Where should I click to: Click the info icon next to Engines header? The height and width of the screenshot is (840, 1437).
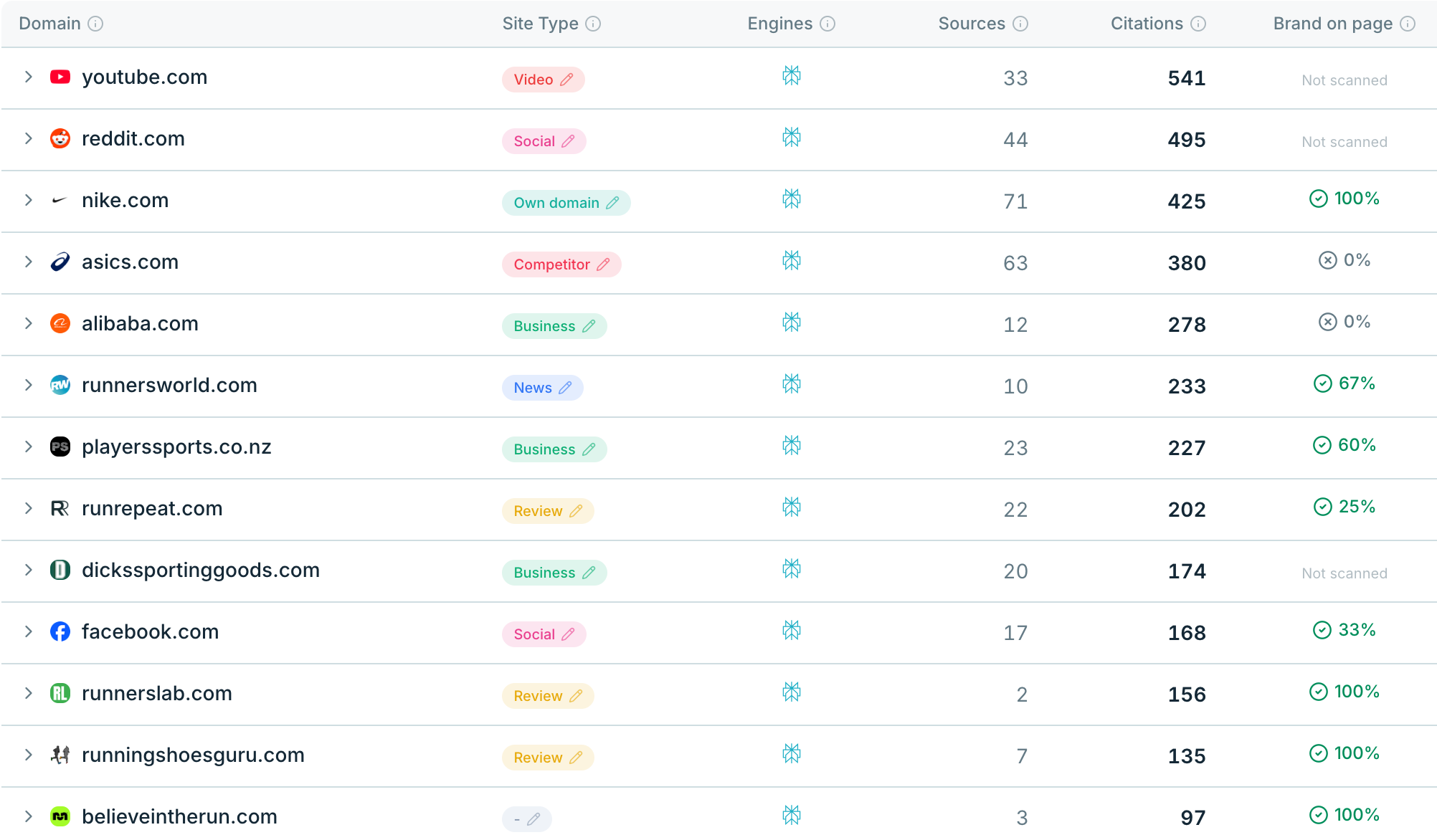coord(827,24)
